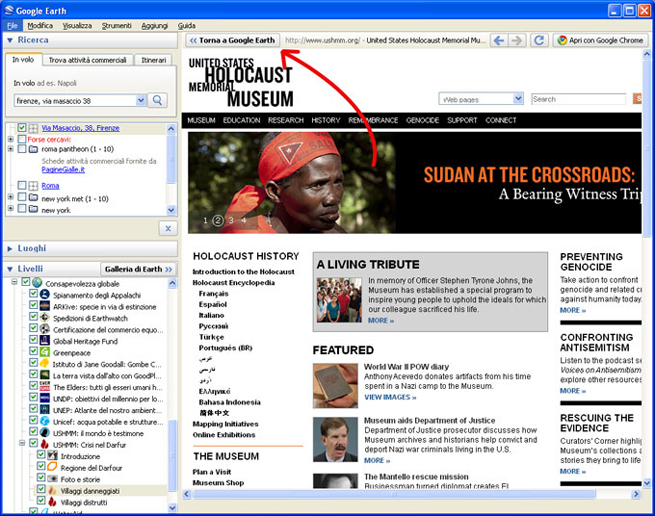Toggle the Consapevolezza globale checkbox
This screenshot has width=655, height=516.
[x=25, y=282]
